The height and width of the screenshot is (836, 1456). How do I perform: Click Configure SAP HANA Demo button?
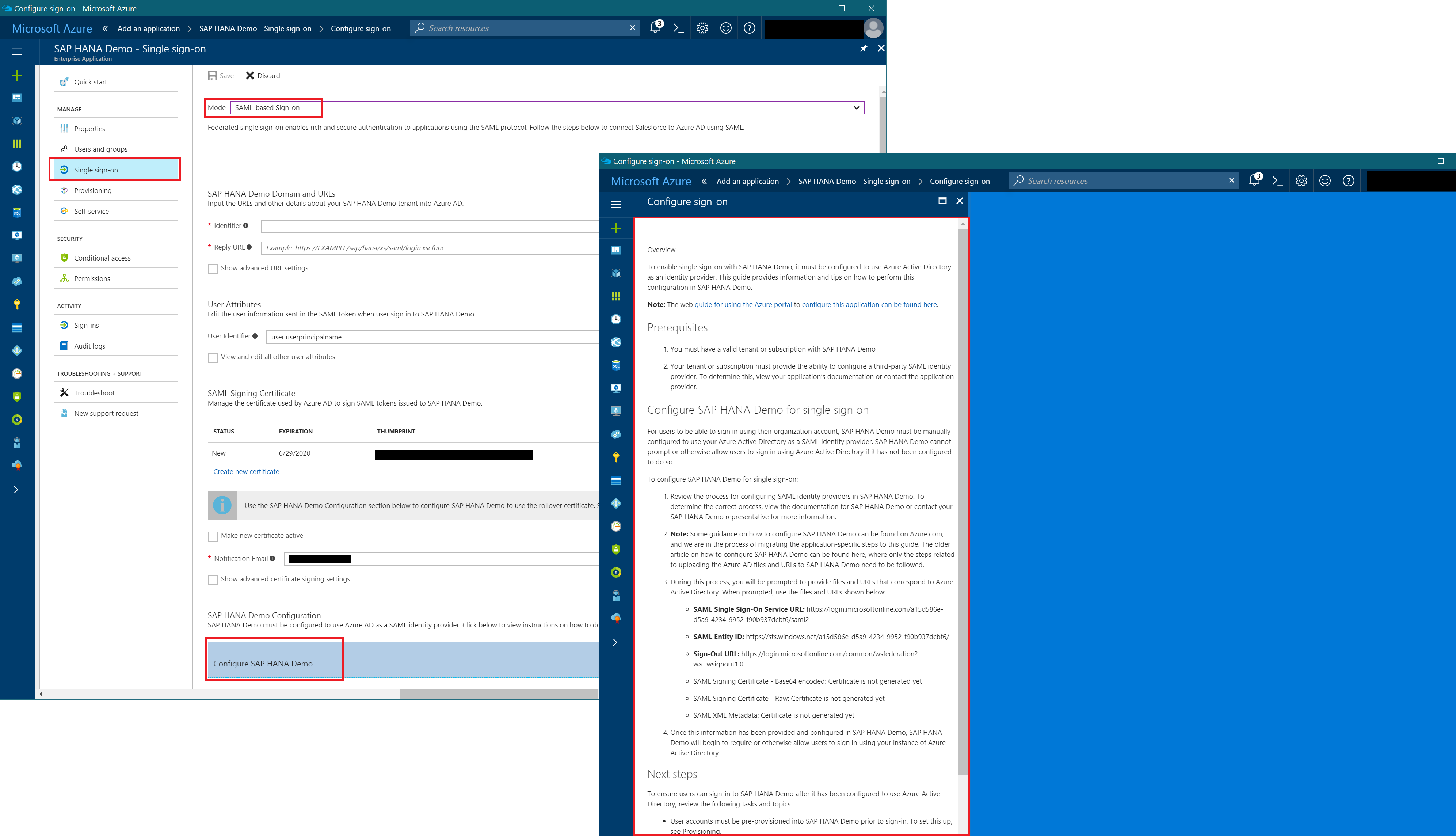pos(263,663)
